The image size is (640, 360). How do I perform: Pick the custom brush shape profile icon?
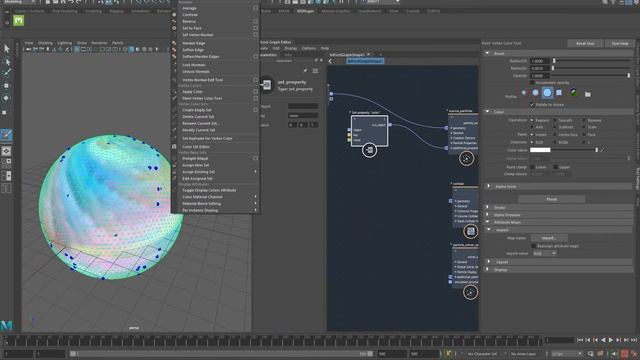pos(573,93)
